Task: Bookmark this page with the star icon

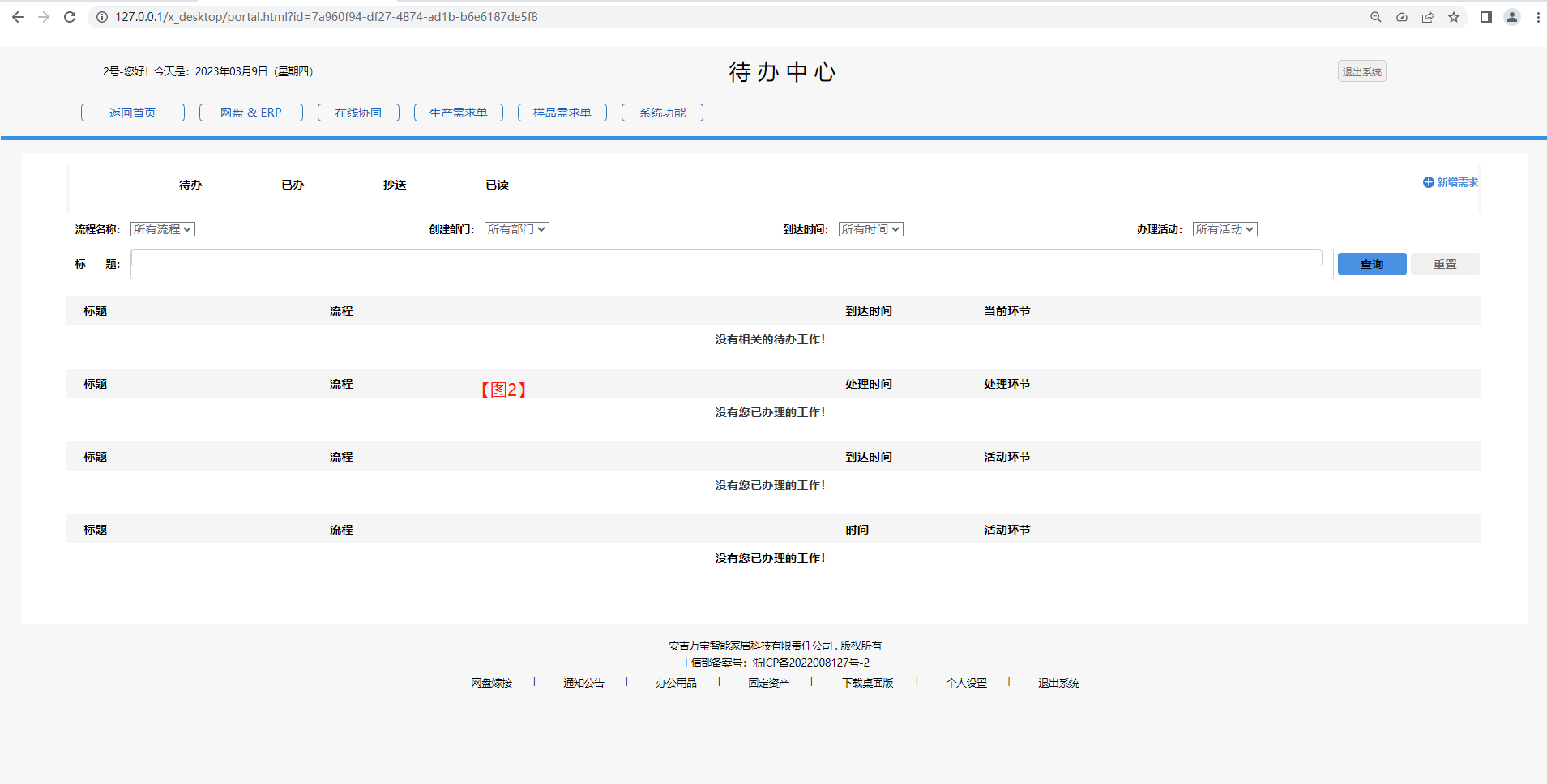Action: (1454, 17)
